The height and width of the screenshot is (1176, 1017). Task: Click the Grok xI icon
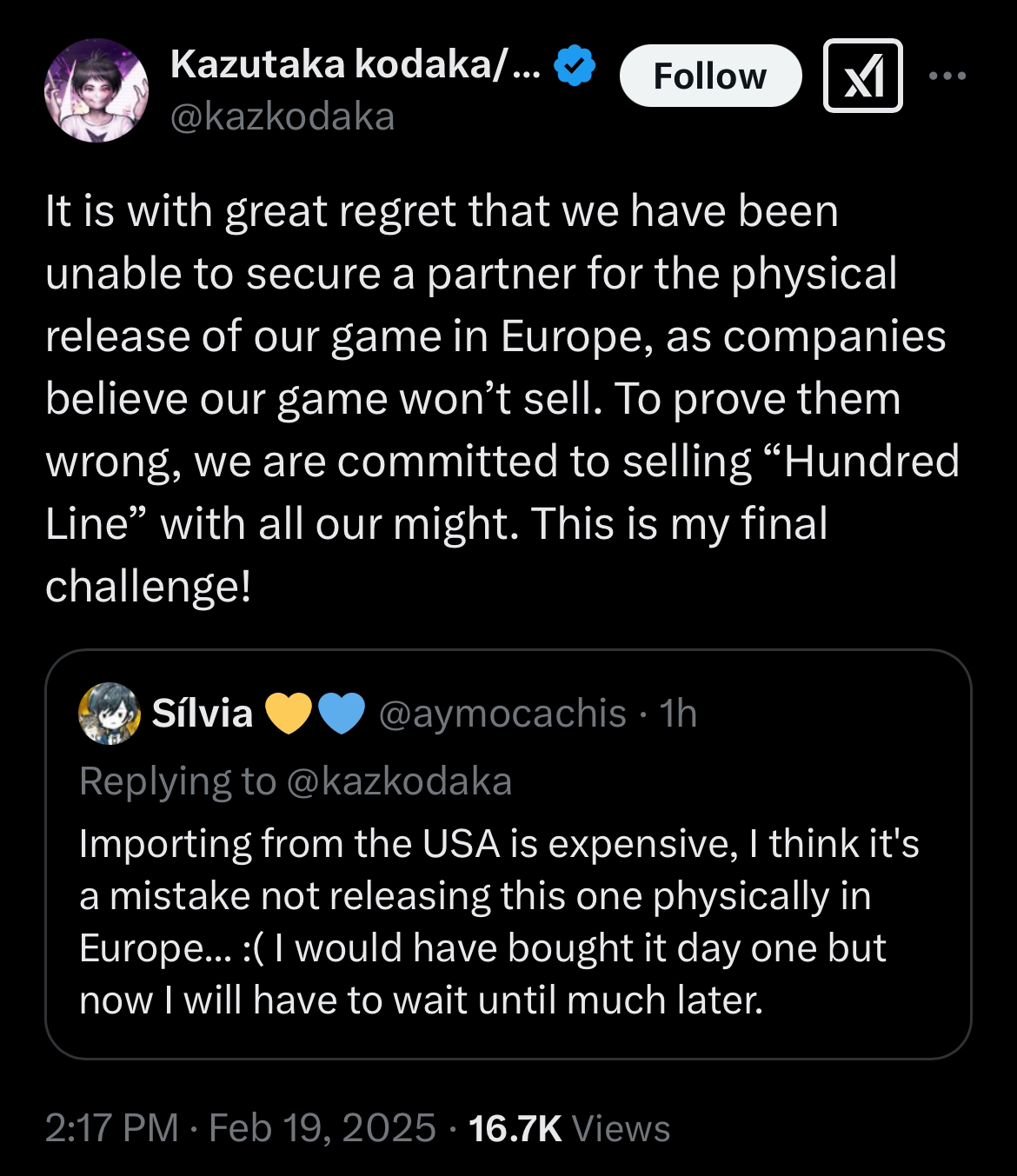(x=862, y=76)
